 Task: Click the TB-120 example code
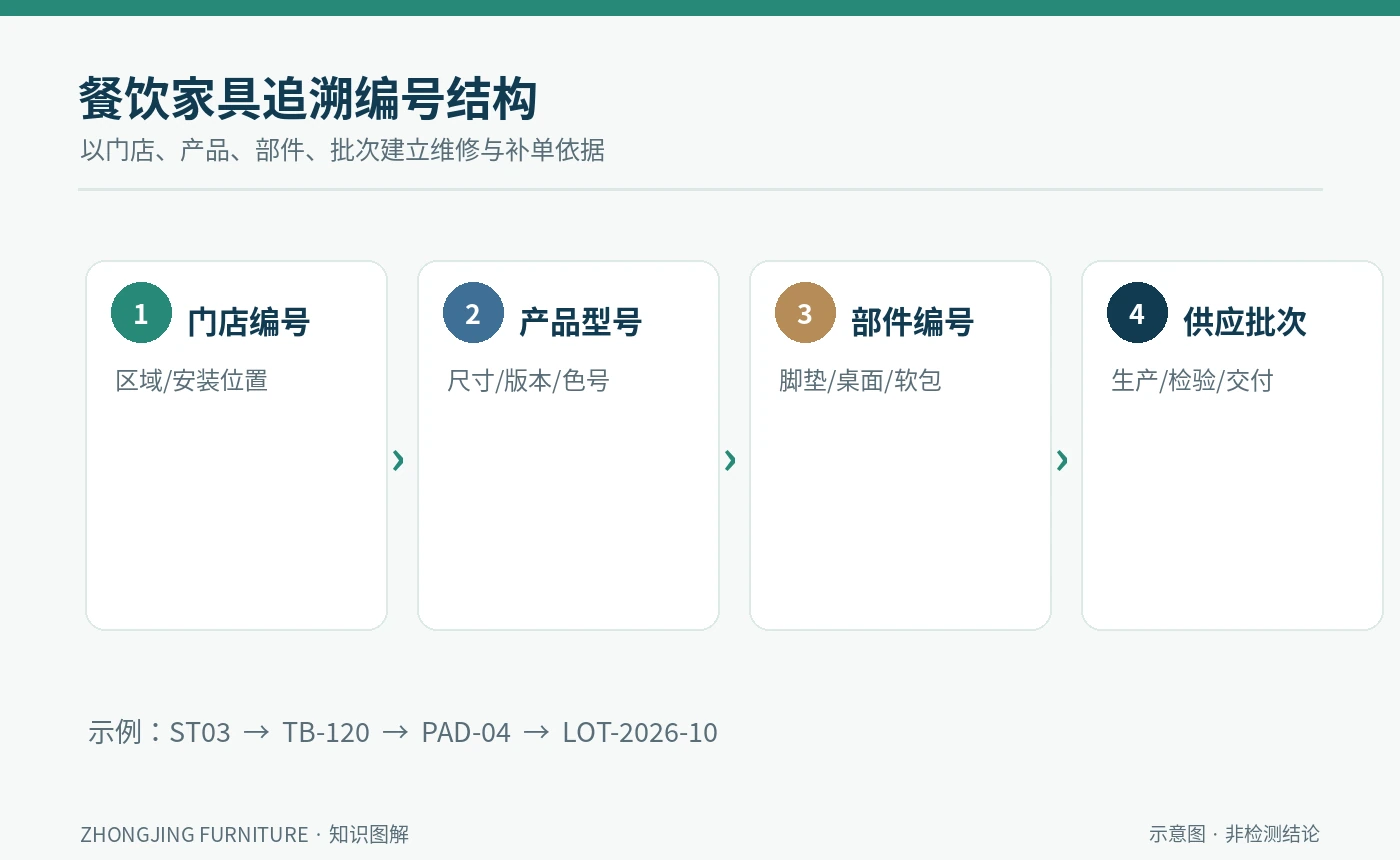(326, 733)
